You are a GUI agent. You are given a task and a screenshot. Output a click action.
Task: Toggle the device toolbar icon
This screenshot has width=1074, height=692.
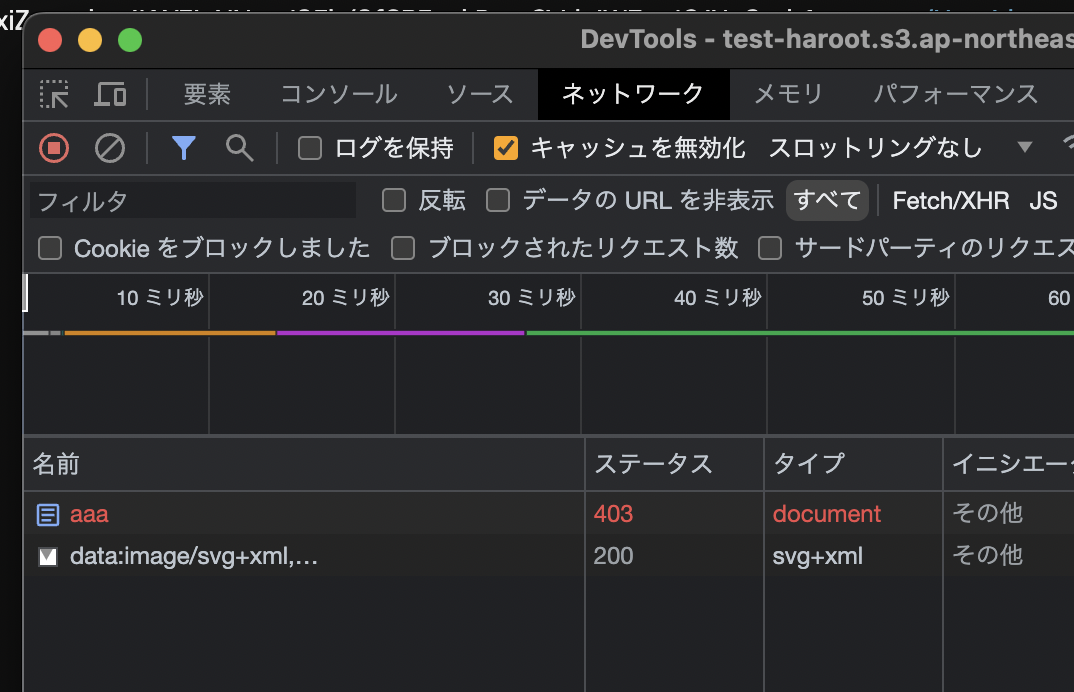tap(110, 95)
